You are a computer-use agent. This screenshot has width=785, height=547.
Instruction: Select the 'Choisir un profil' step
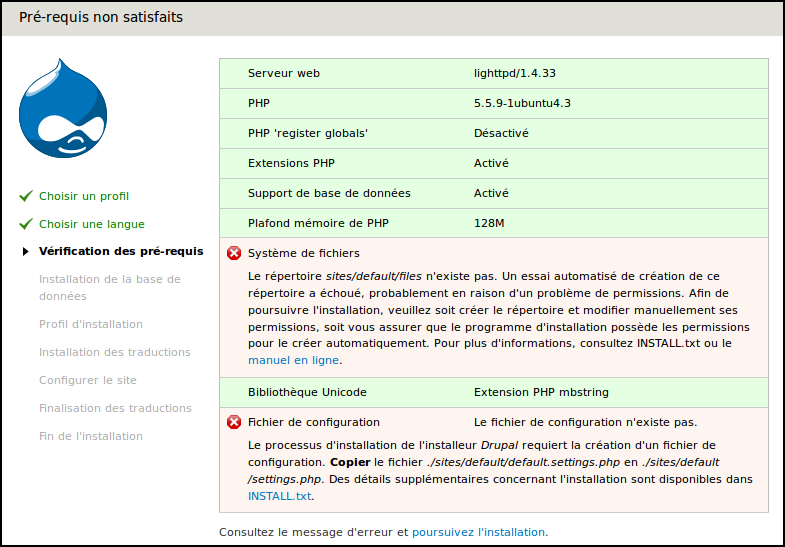84,196
